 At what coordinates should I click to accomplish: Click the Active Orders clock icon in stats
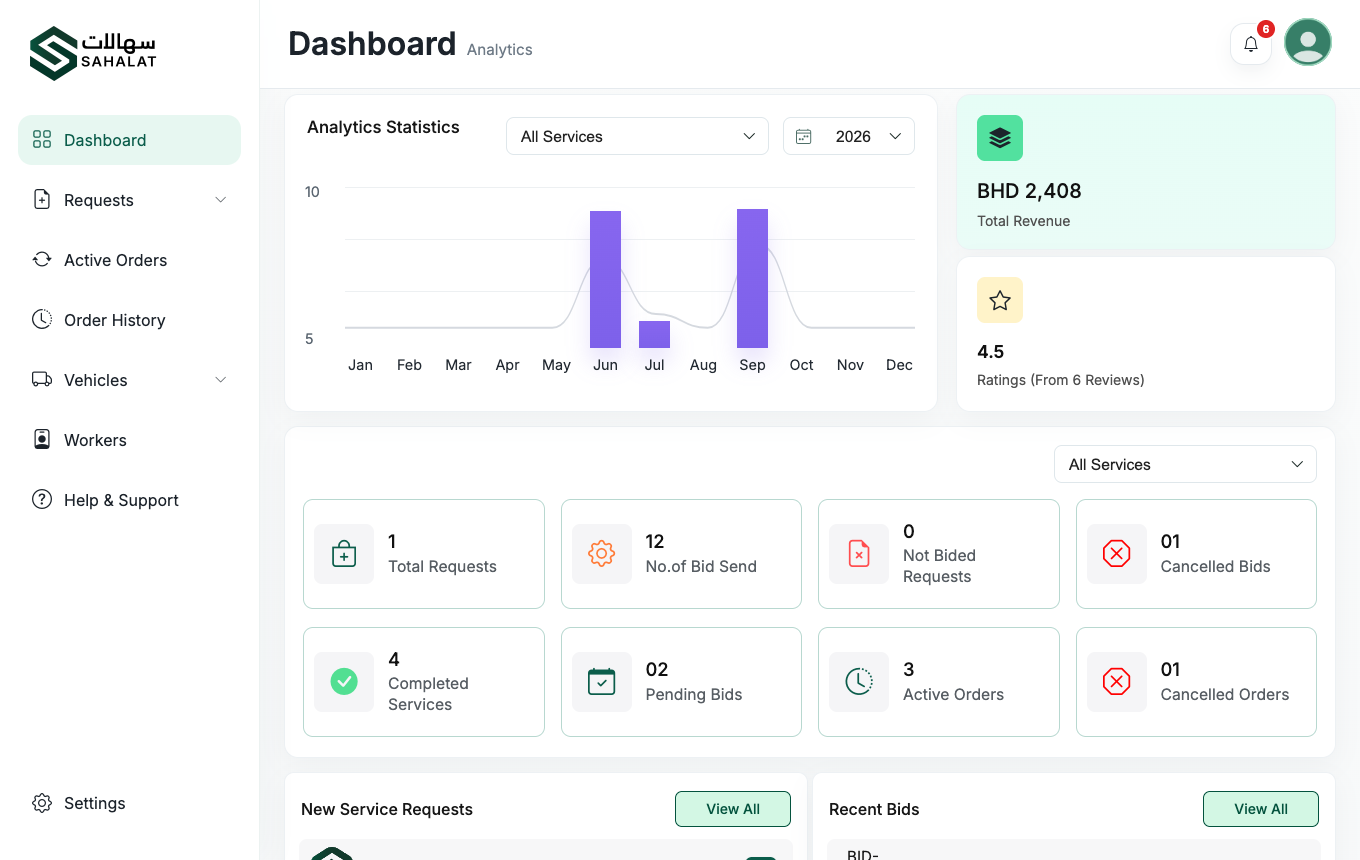point(859,682)
